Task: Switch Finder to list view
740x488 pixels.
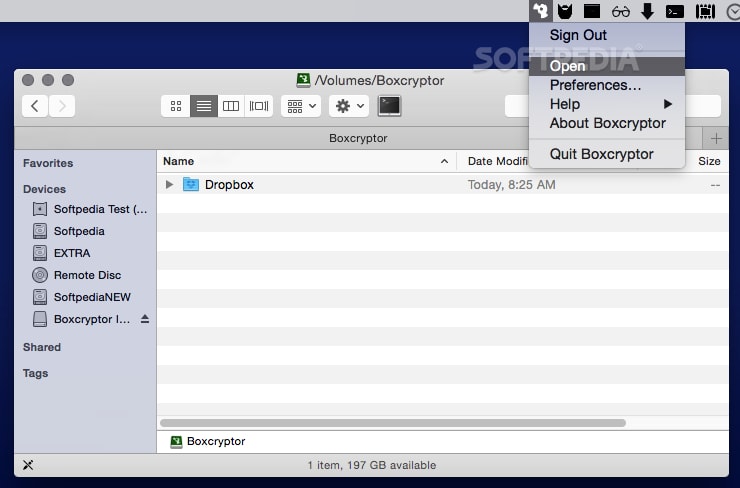Action: click(203, 106)
